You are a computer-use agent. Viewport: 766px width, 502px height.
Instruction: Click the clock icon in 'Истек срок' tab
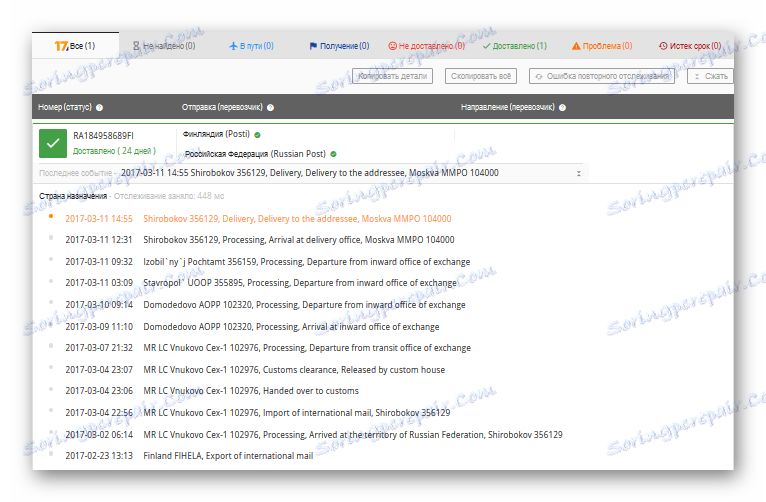663,46
